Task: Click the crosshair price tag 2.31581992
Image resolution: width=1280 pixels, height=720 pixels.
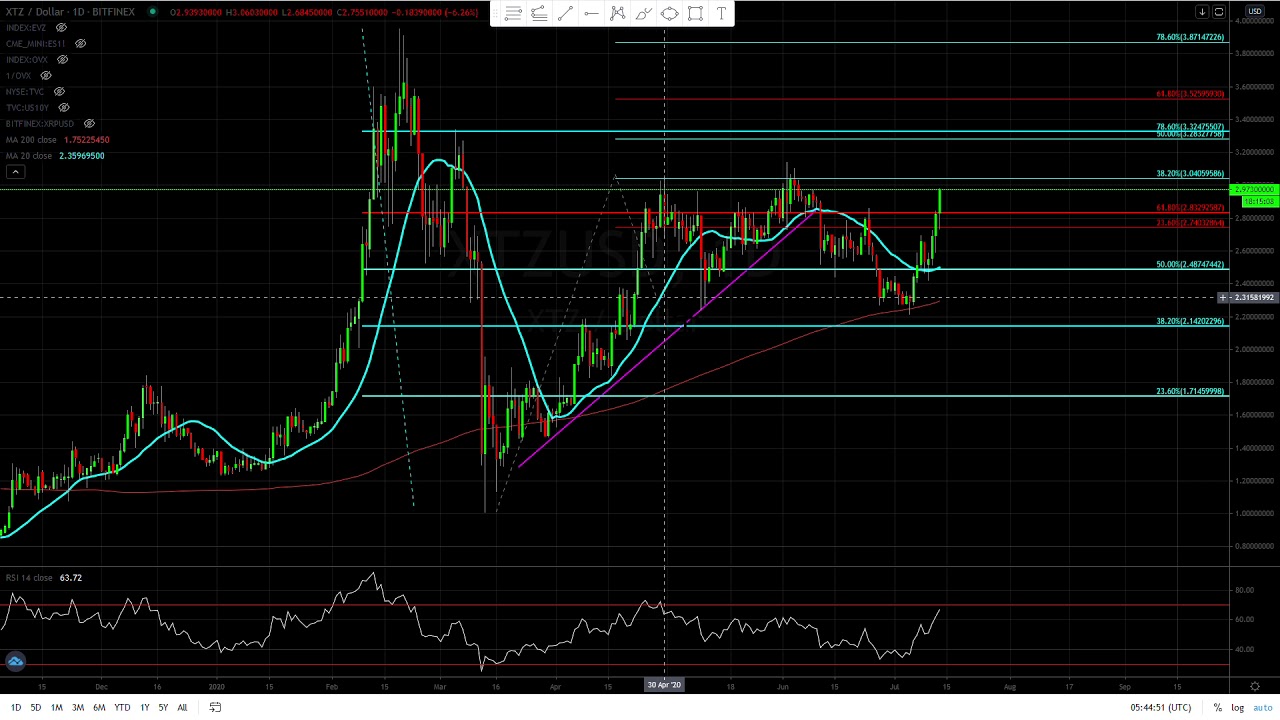Action: coord(1254,297)
